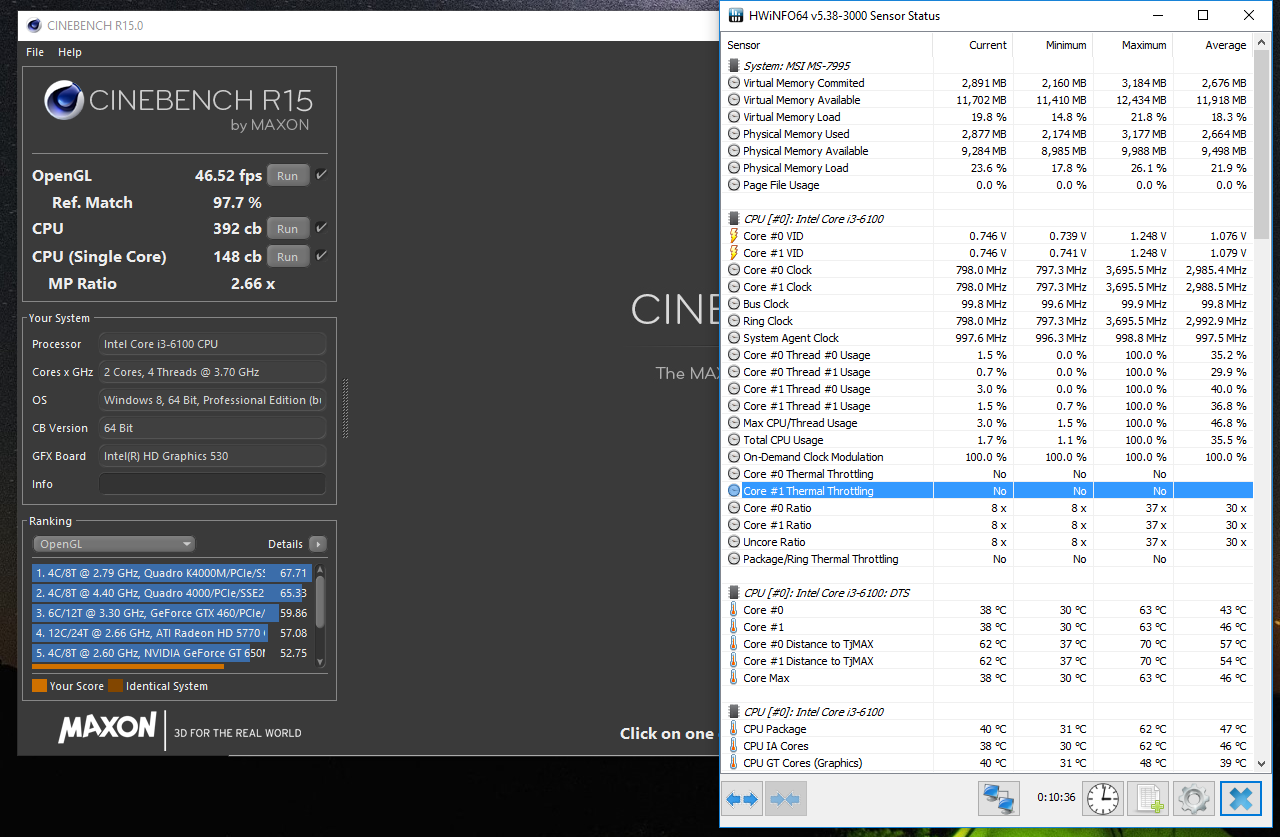
Task: Click CPU [#0] Intel Core i3-6100 DTS chip icon
Action: 734,593
